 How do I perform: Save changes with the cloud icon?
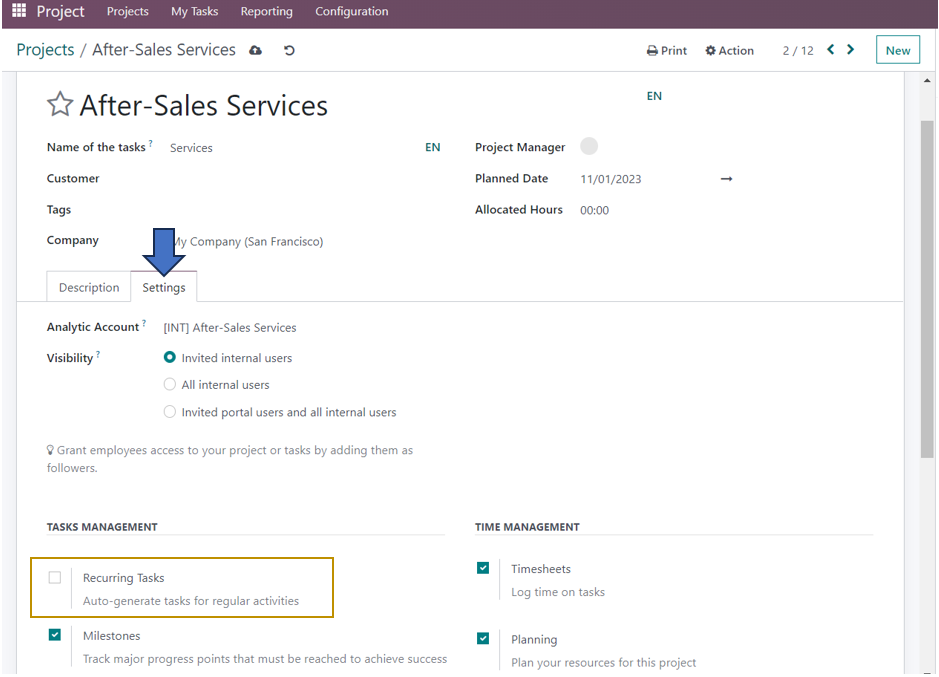click(x=255, y=49)
